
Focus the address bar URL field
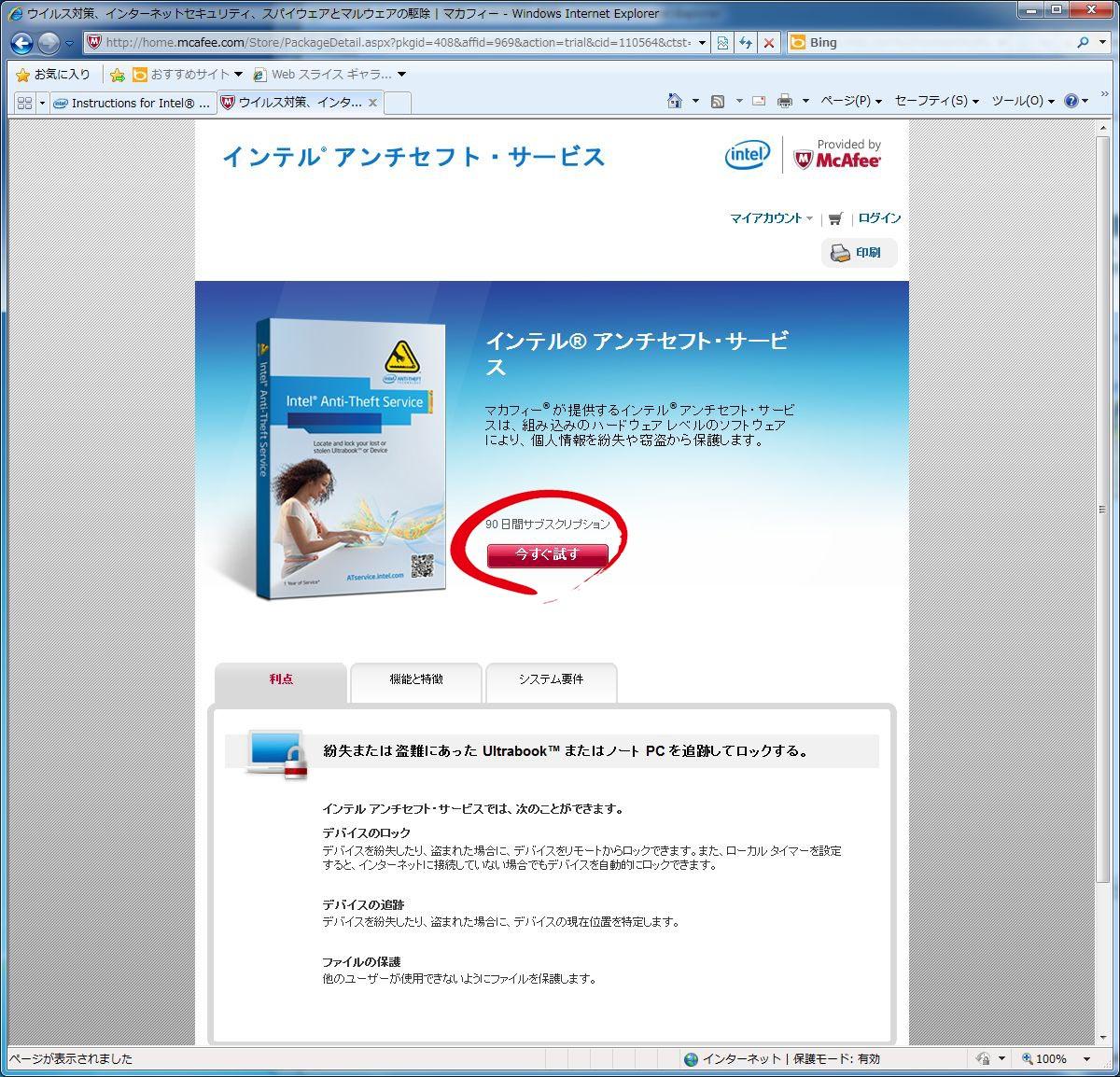click(398, 42)
